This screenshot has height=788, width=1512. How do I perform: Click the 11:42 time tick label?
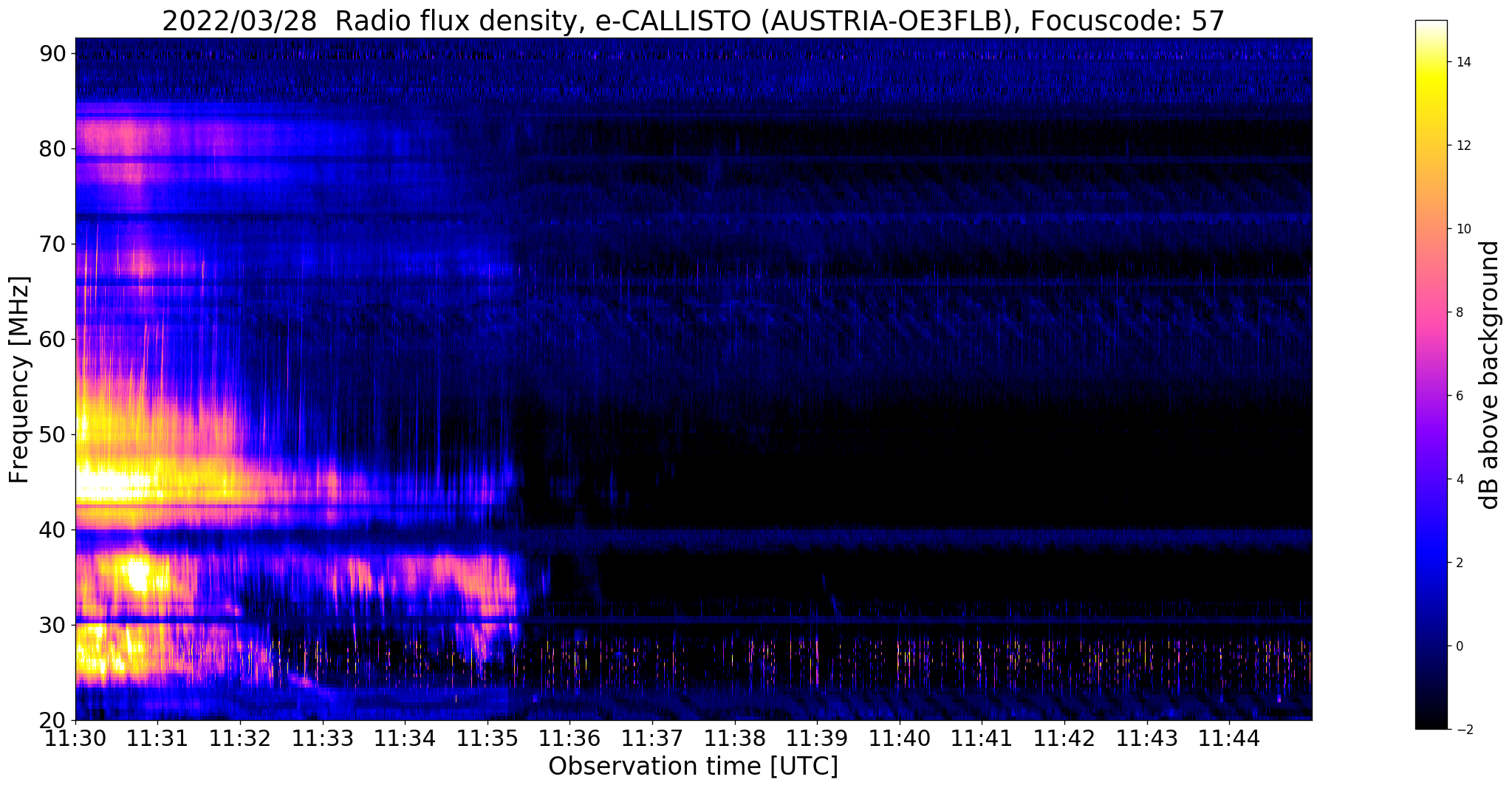pos(1064,739)
